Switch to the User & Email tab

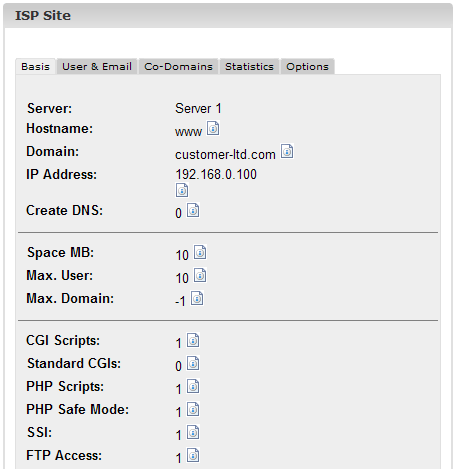tap(97, 66)
